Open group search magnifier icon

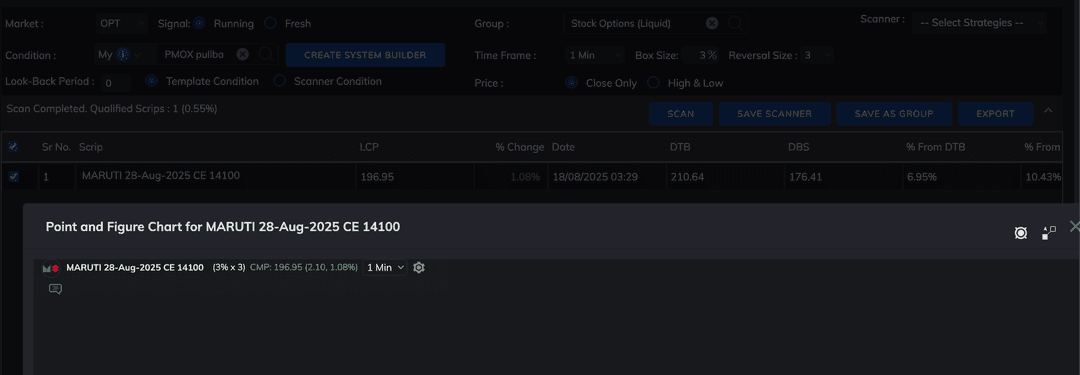pos(735,23)
